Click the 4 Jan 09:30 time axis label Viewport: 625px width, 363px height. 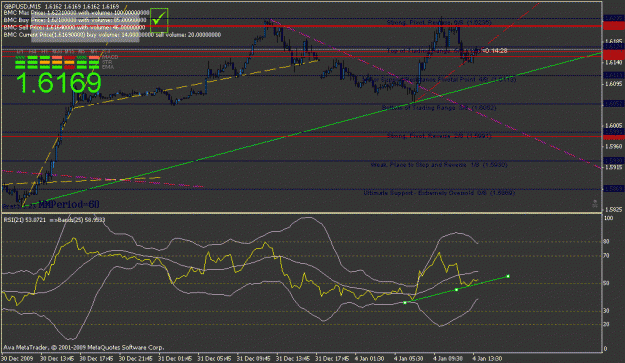[448, 358]
